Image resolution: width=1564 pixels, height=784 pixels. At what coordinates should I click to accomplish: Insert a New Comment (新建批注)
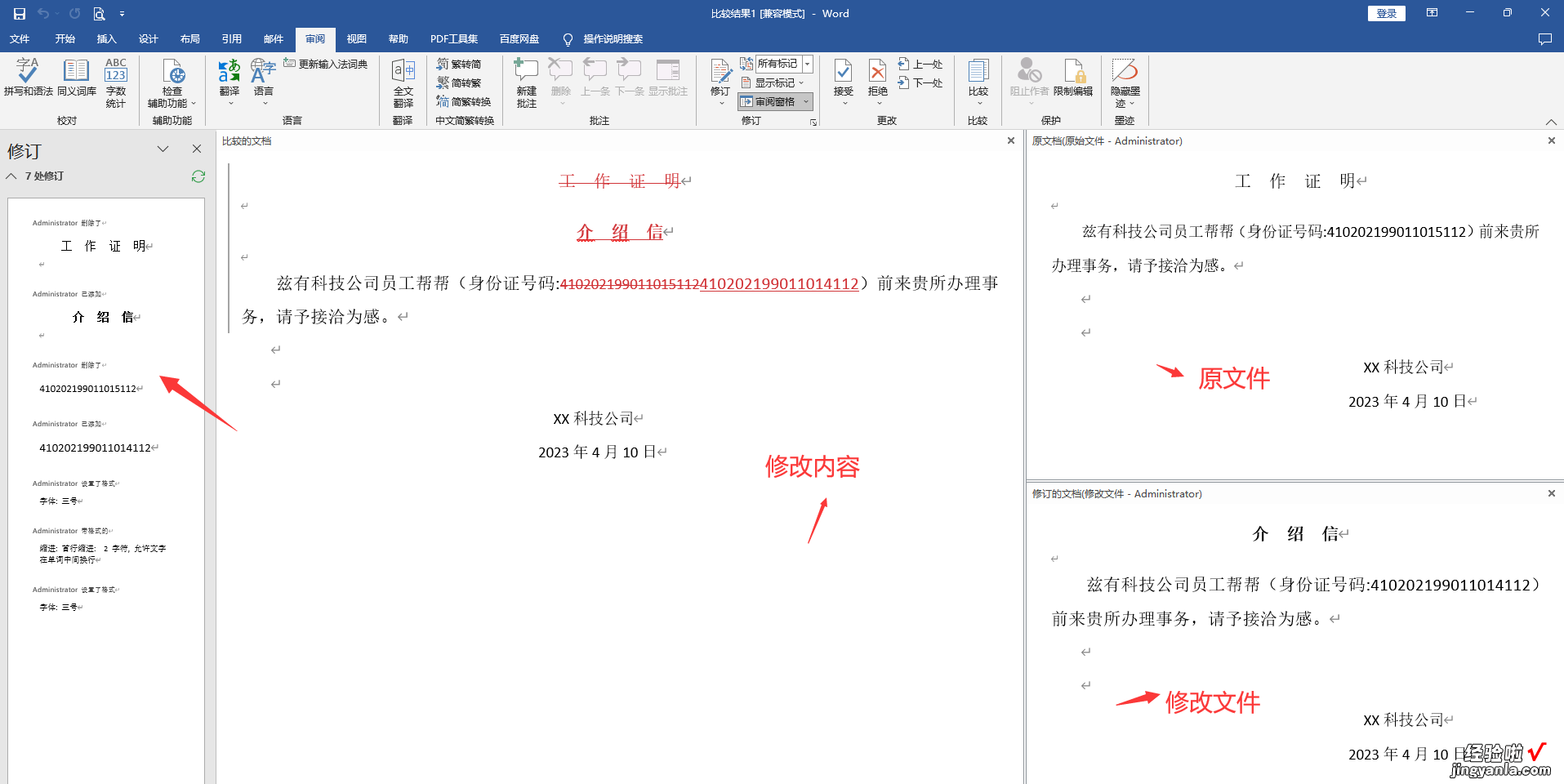pyautogui.click(x=527, y=82)
